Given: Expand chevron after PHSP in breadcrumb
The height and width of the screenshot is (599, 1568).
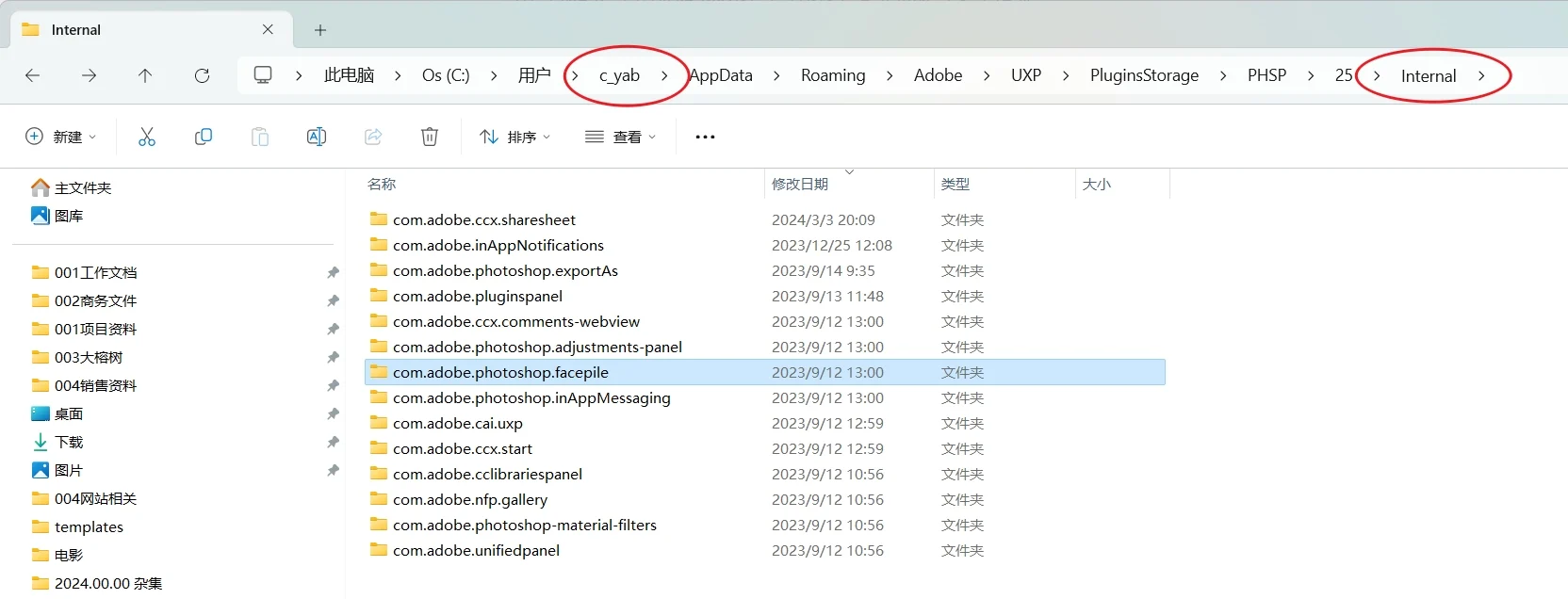Looking at the screenshot, I should click(x=1311, y=75).
